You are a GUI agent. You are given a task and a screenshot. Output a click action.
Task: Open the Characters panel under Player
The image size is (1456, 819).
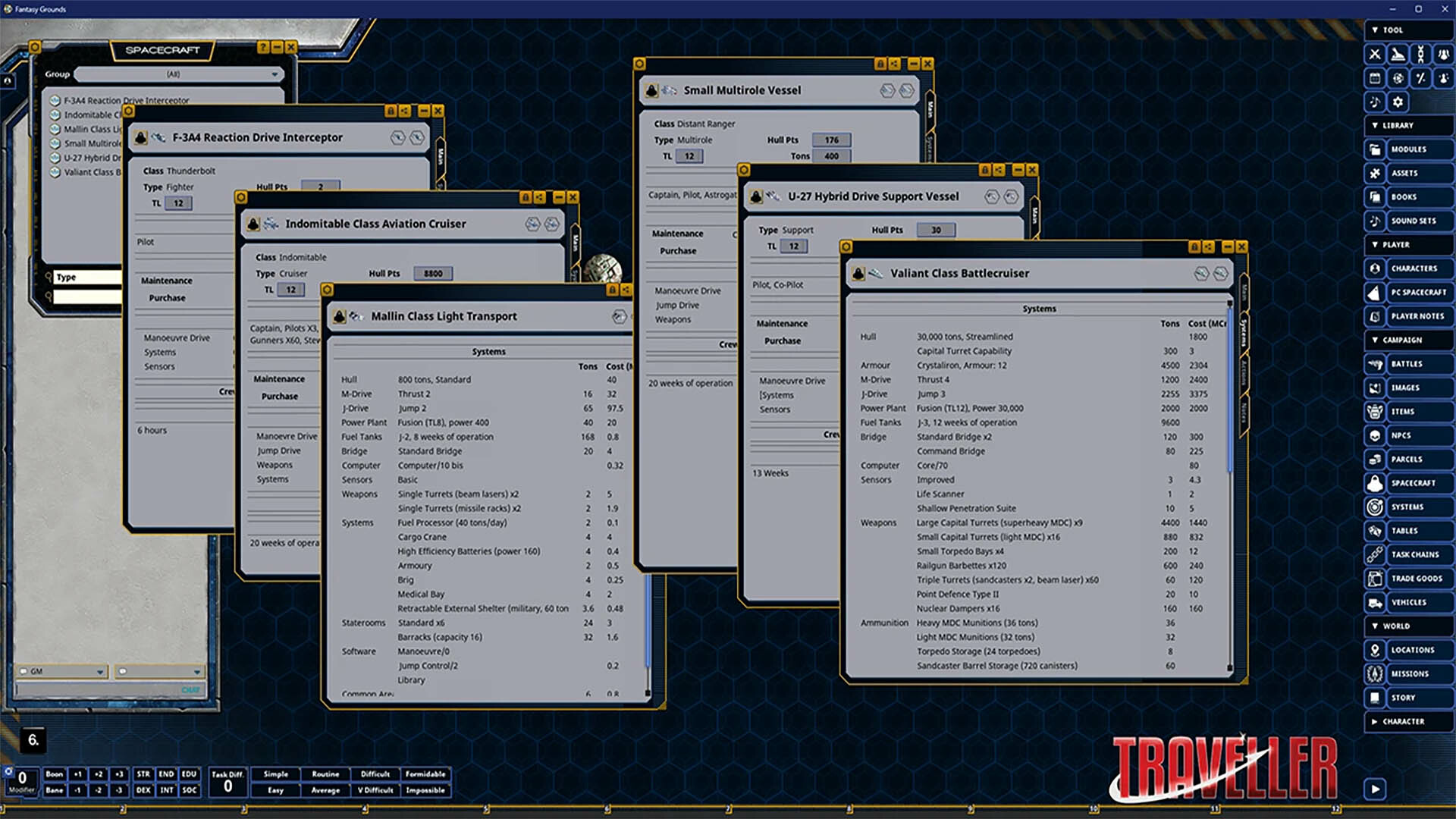pyautogui.click(x=1414, y=268)
